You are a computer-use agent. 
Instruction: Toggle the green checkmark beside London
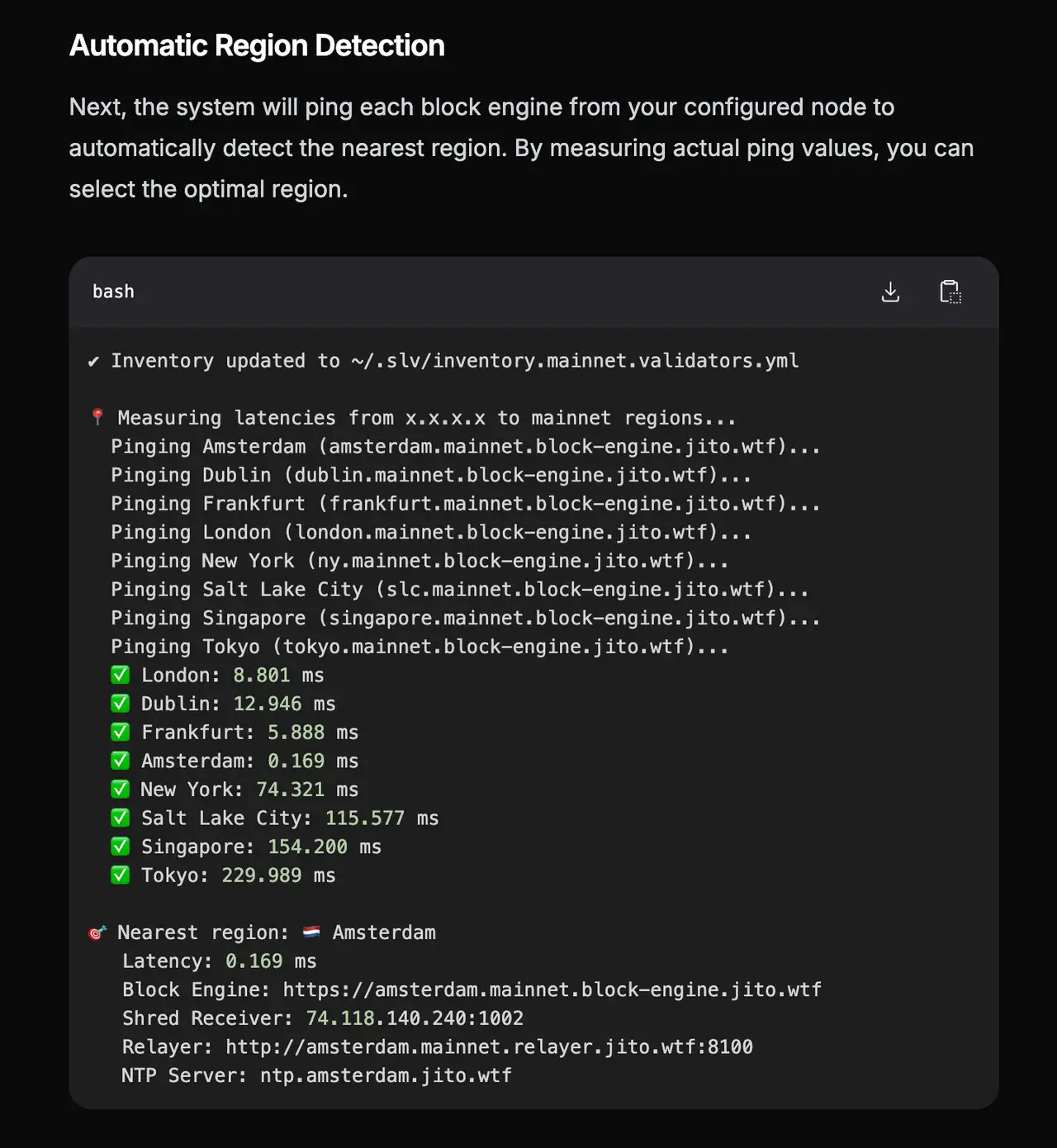121,675
